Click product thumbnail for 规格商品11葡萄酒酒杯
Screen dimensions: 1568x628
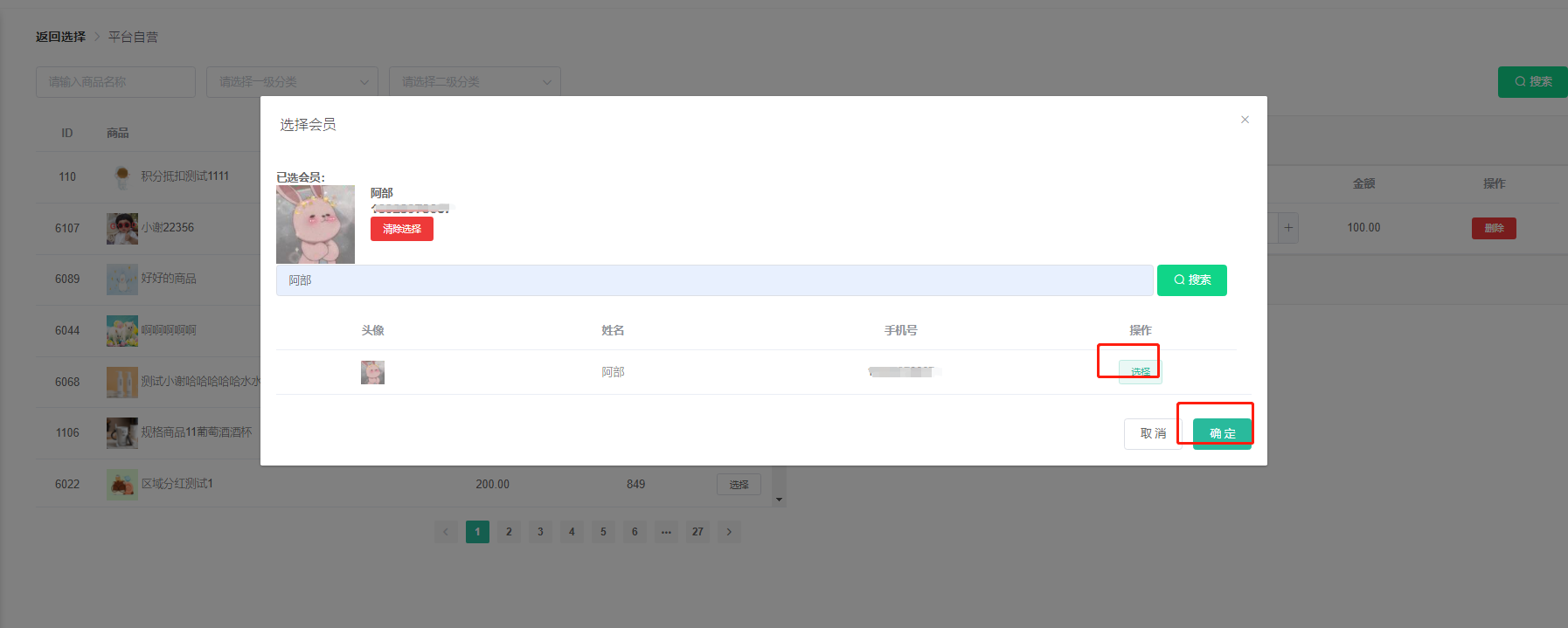(x=122, y=433)
